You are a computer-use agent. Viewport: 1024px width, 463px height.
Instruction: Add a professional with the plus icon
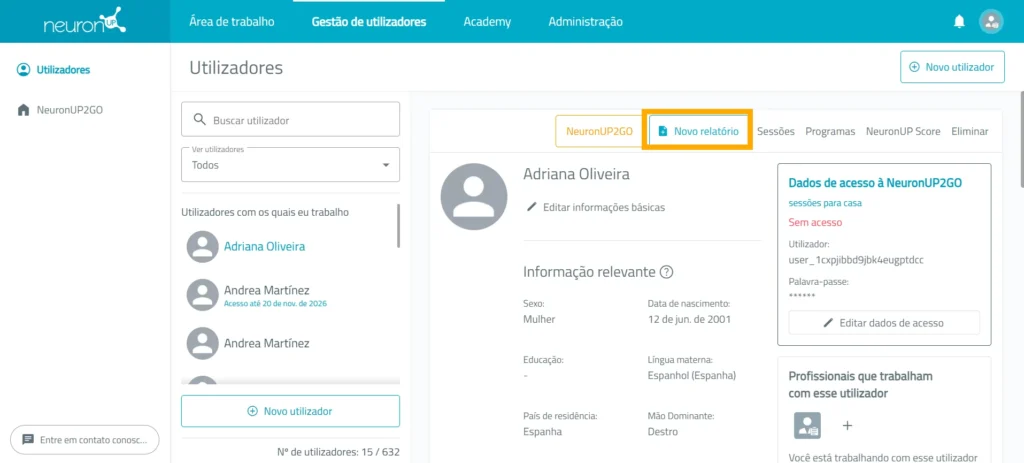pos(847,425)
